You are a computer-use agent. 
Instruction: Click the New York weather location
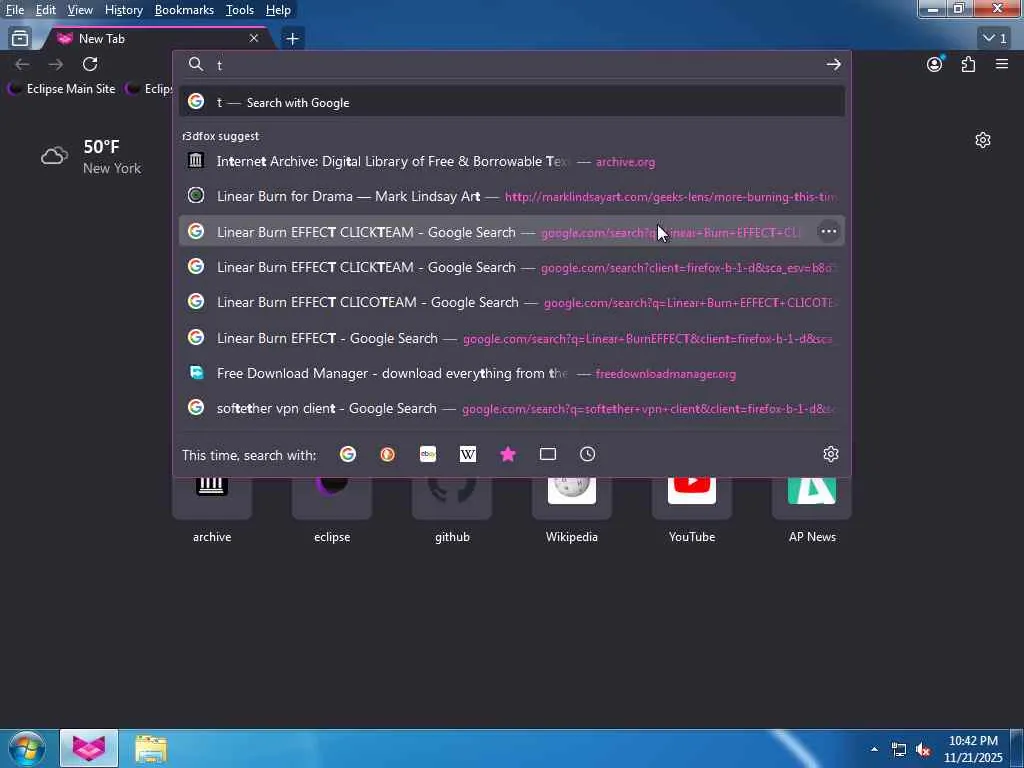[112, 168]
